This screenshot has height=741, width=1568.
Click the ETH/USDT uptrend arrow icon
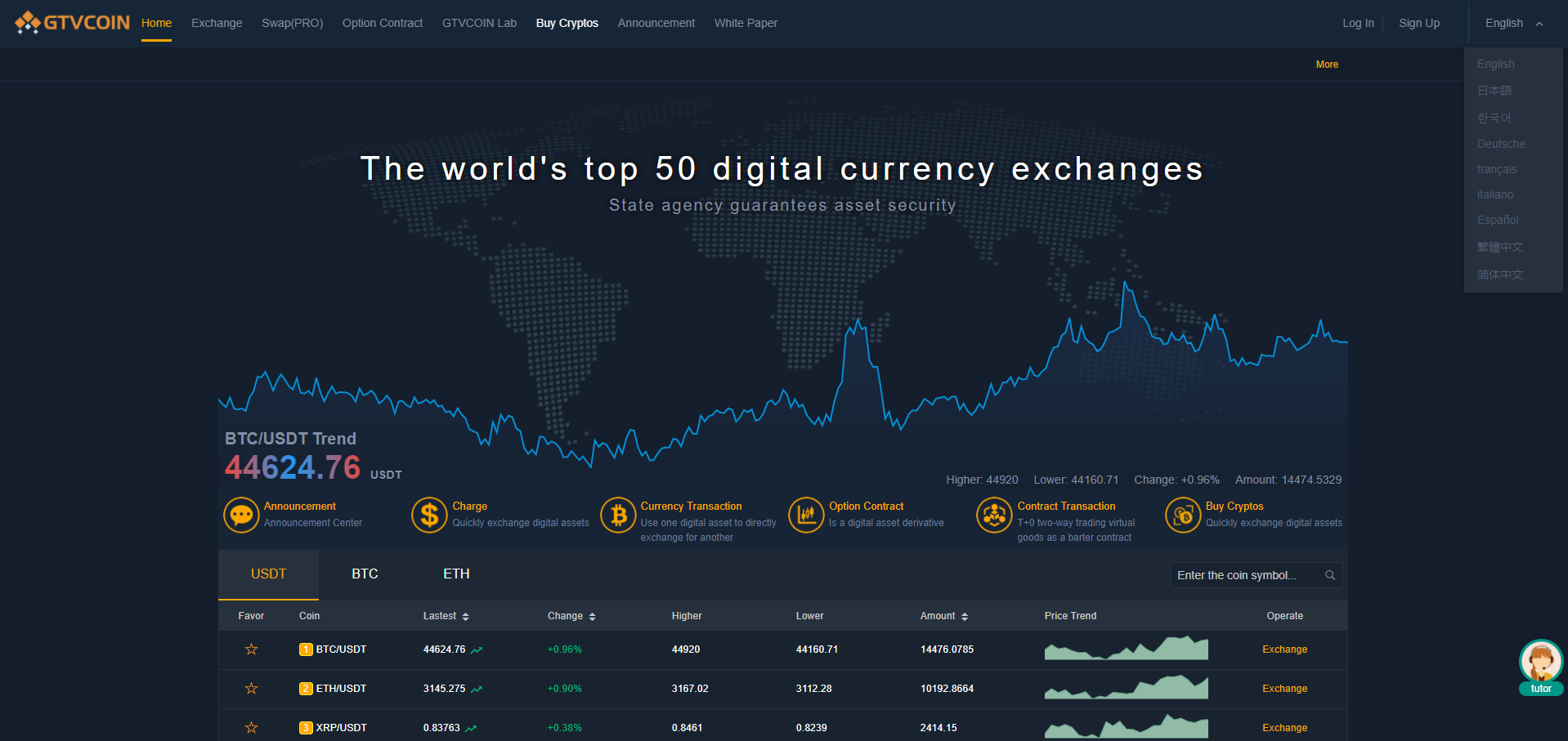(477, 690)
